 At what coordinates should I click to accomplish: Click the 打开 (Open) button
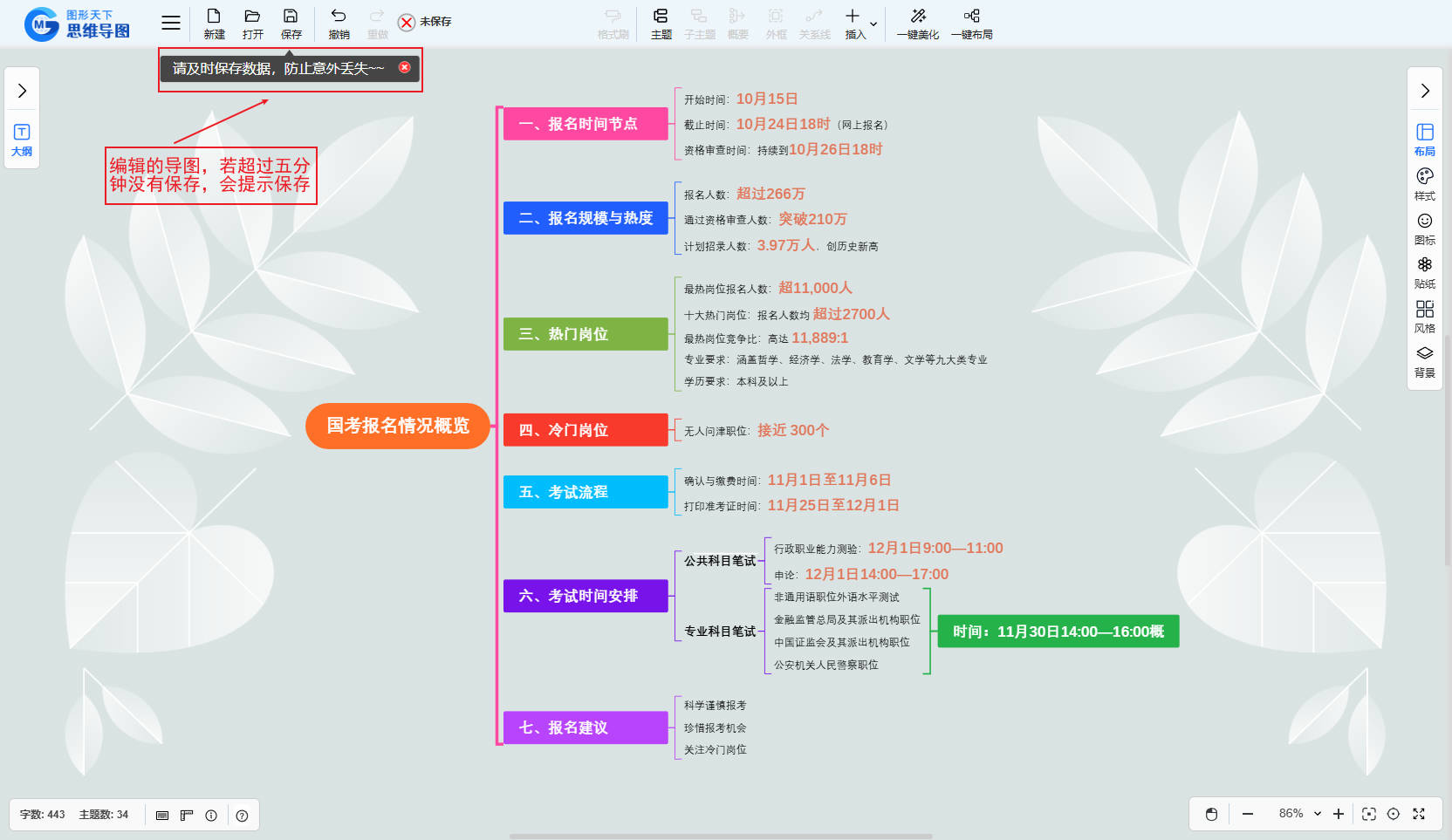click(x=252, y=23)
